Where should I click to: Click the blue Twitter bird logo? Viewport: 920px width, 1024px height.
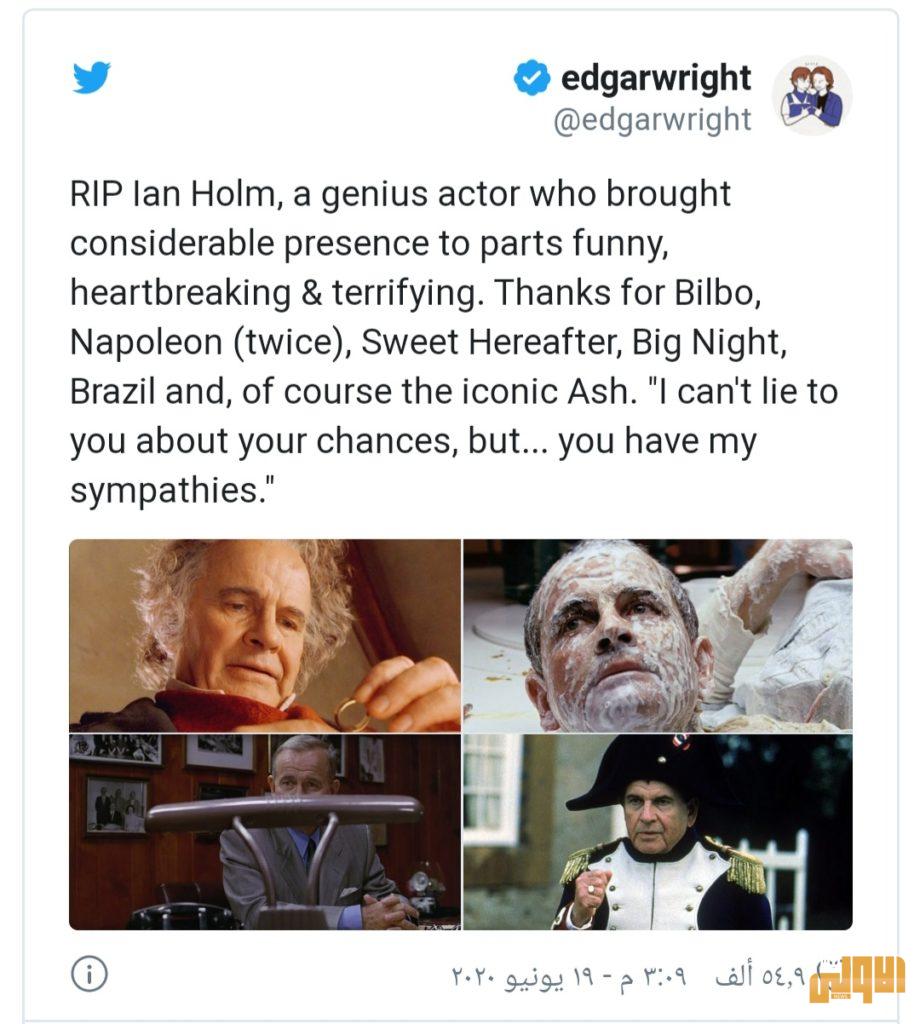click(x=91, y=78)
